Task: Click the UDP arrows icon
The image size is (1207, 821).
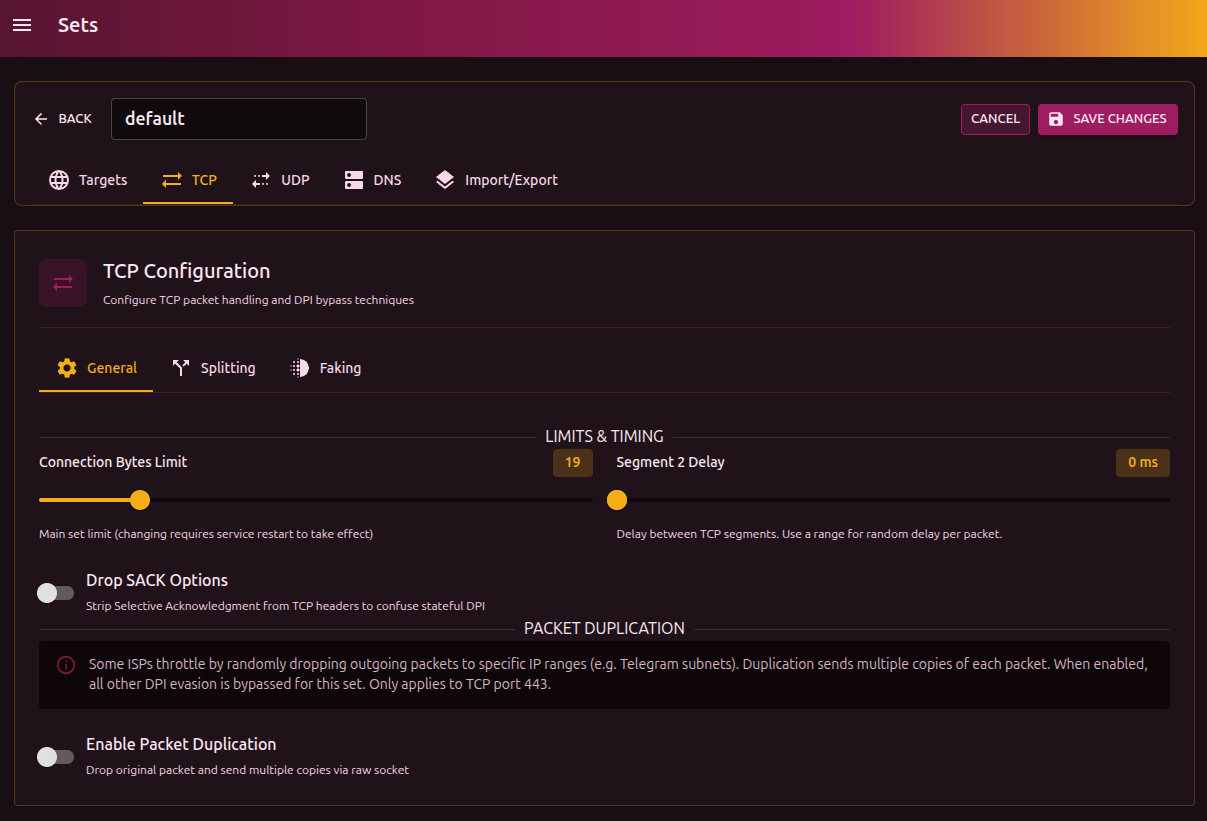Action: coord(261,180)
